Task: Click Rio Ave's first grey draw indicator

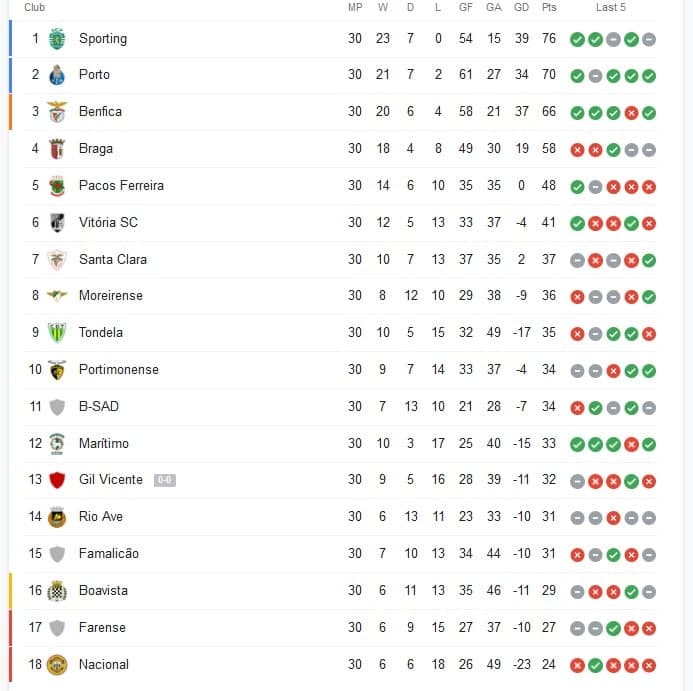Action: pyautogui.click(x=577, y=517)
